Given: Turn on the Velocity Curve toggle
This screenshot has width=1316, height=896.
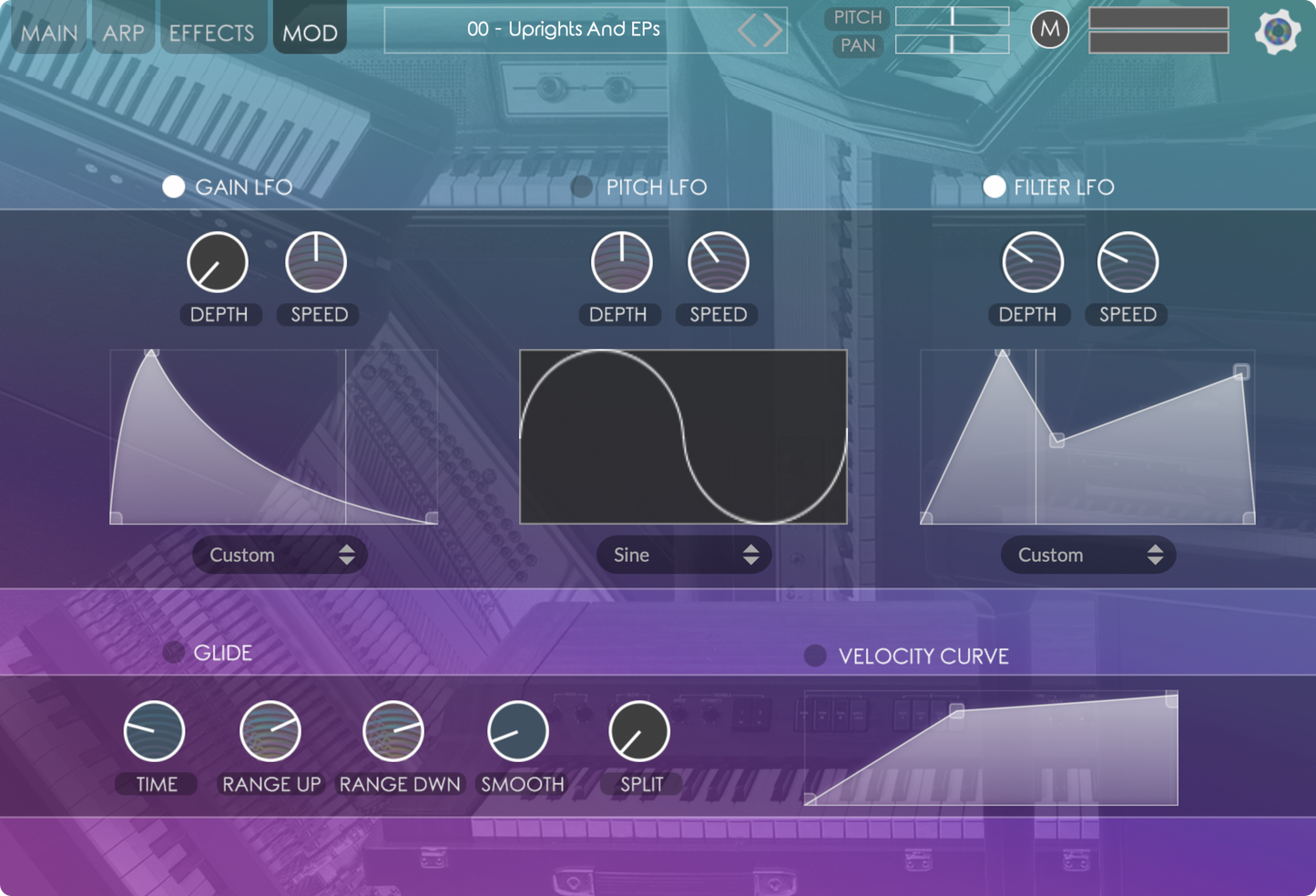Looking at the screenshot, I should [815, 656].
